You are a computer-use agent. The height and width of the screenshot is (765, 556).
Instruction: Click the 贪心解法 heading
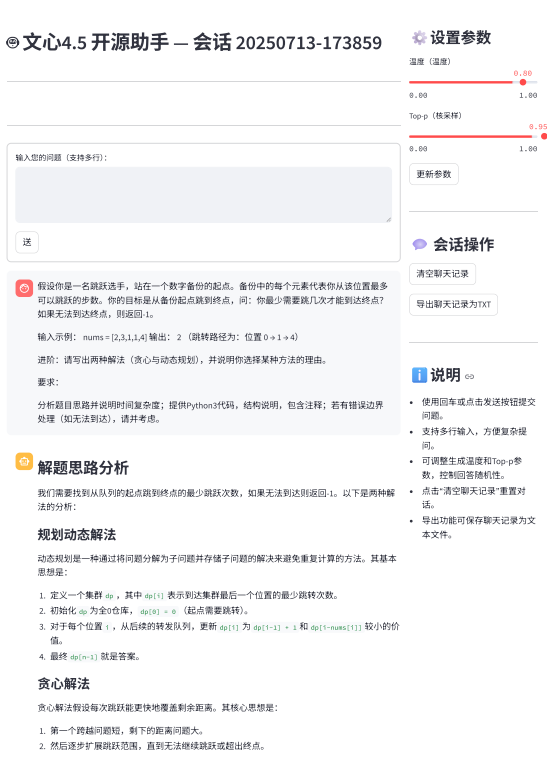(x=63, y=684)
